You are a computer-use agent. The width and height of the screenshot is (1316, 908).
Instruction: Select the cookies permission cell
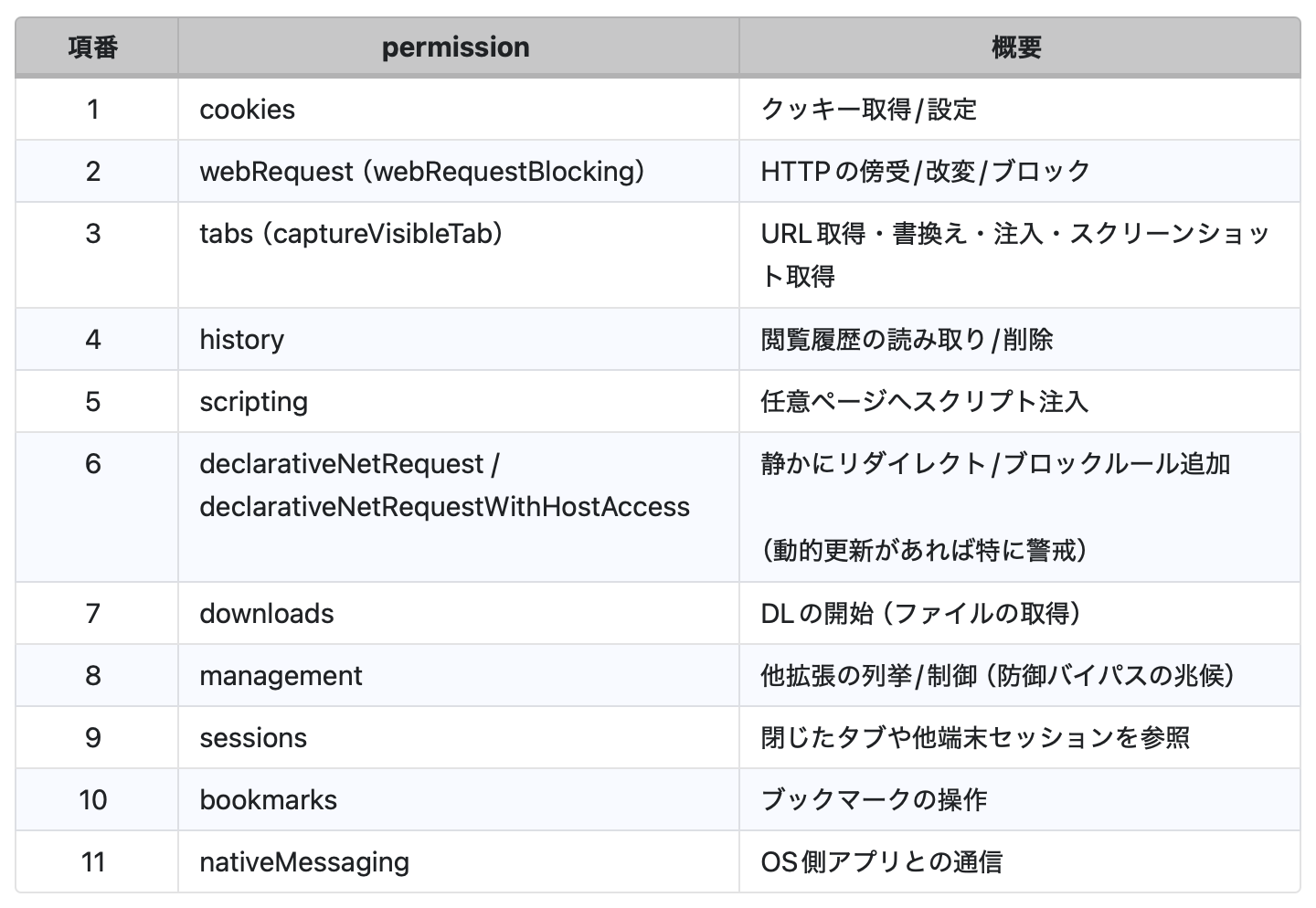248,110
